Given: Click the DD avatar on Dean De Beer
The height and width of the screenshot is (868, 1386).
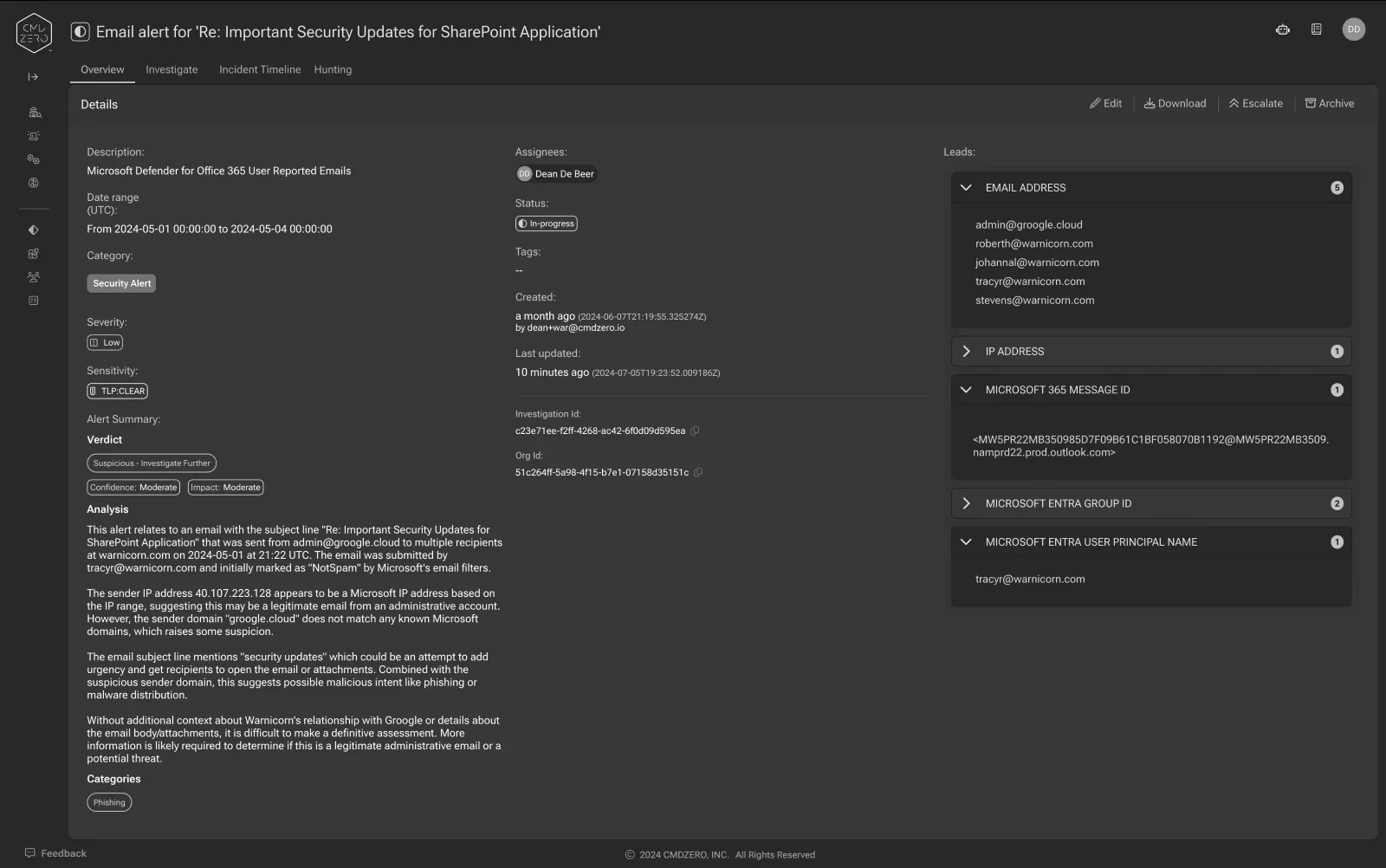Looking at the screenshot, I should tap(524, 174).
